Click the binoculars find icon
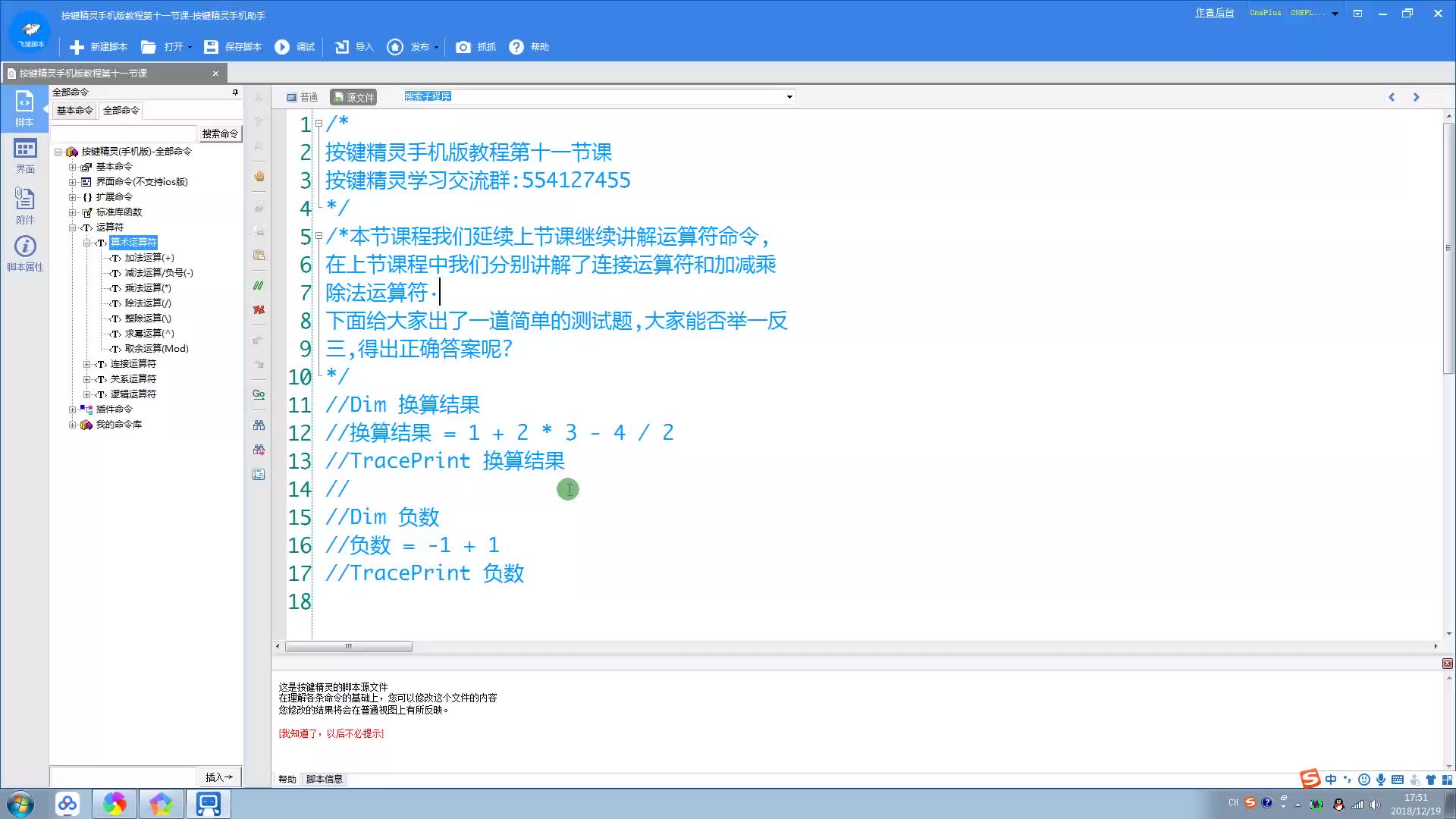The image size is (1456, 819). [259, 425]
